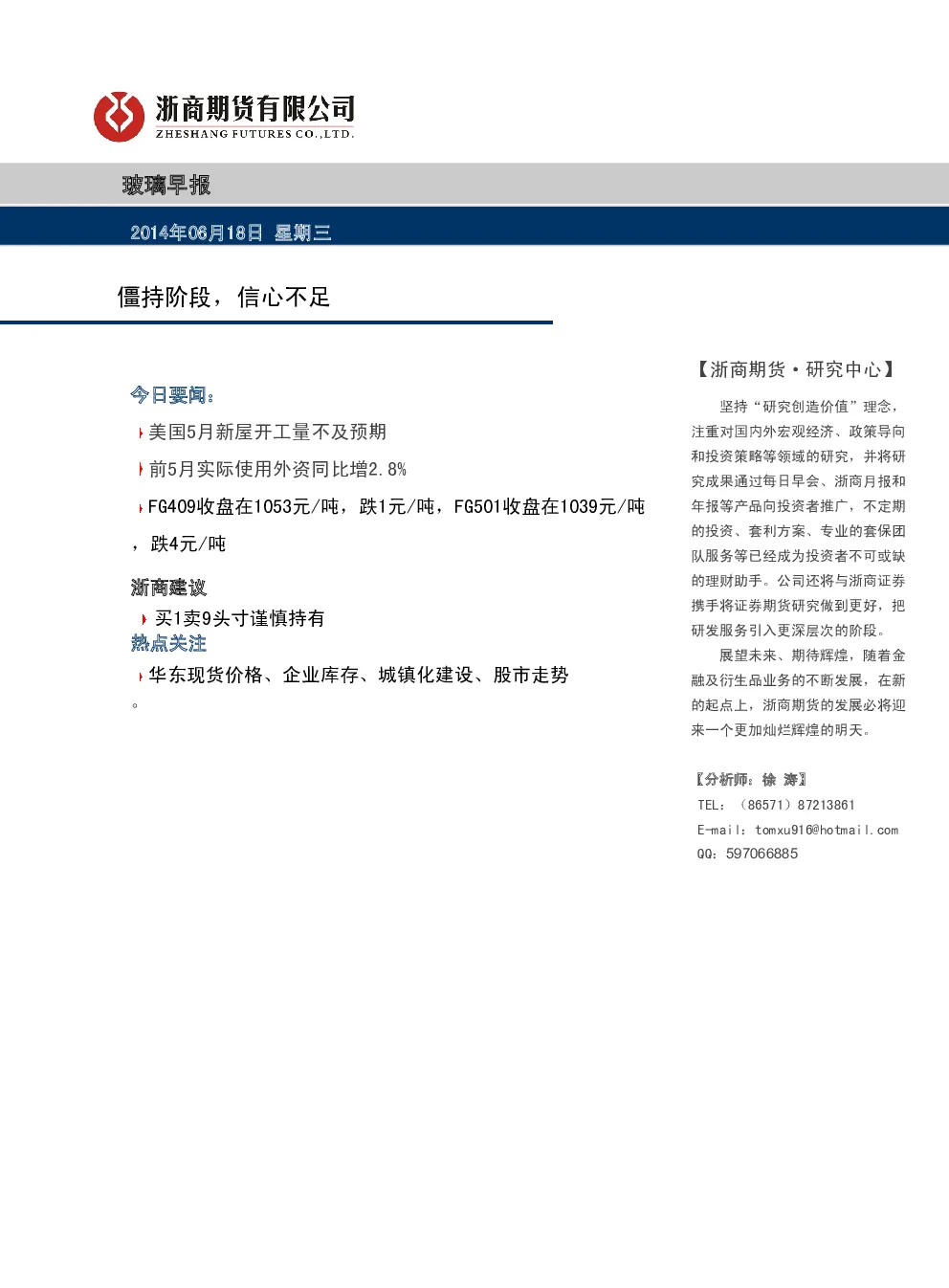Click the 今日要闻 section heading
The width and height of the screenshot is (949, 1288).
[172, 395]
